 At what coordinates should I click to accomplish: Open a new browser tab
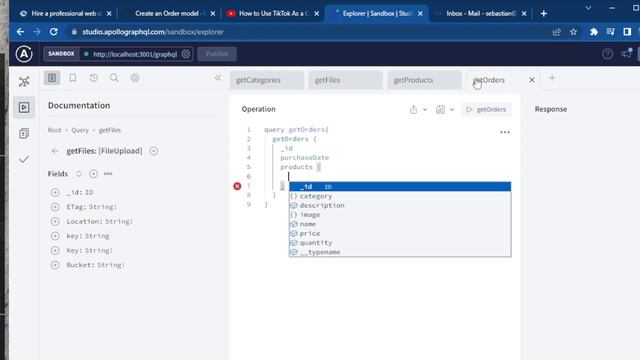point(544,13)
